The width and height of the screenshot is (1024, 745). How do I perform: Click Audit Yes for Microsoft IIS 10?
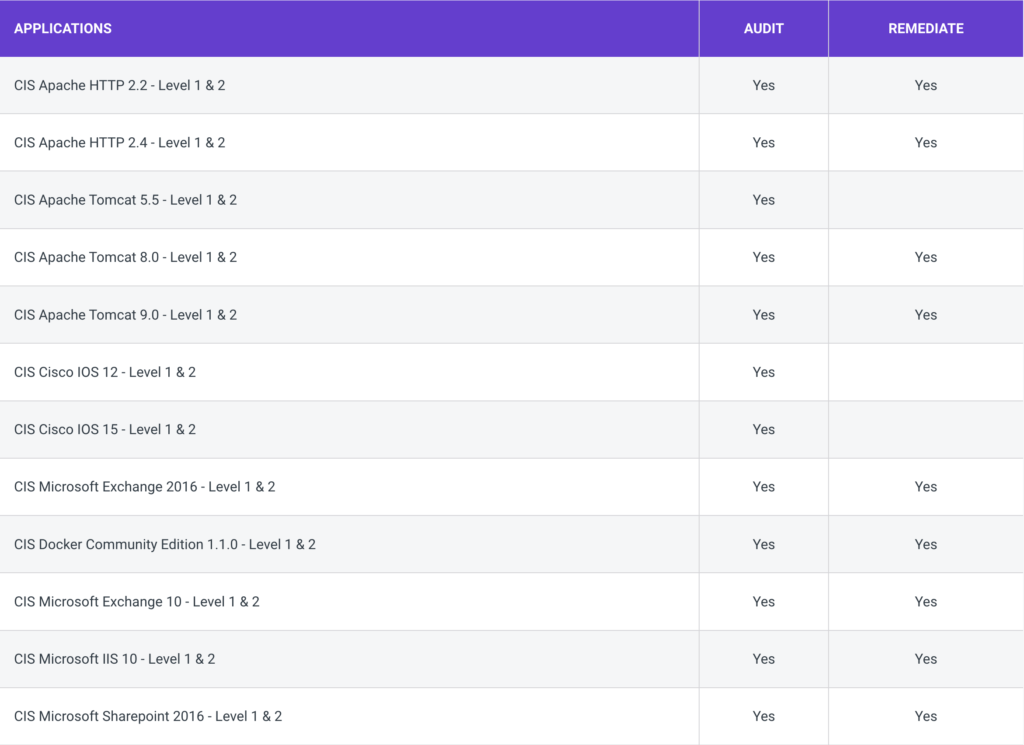coord(763,659)
